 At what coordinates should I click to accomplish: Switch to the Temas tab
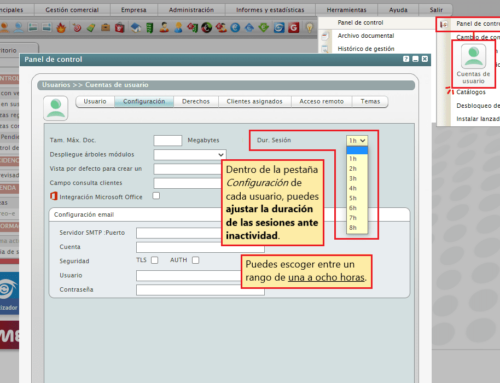370,101
